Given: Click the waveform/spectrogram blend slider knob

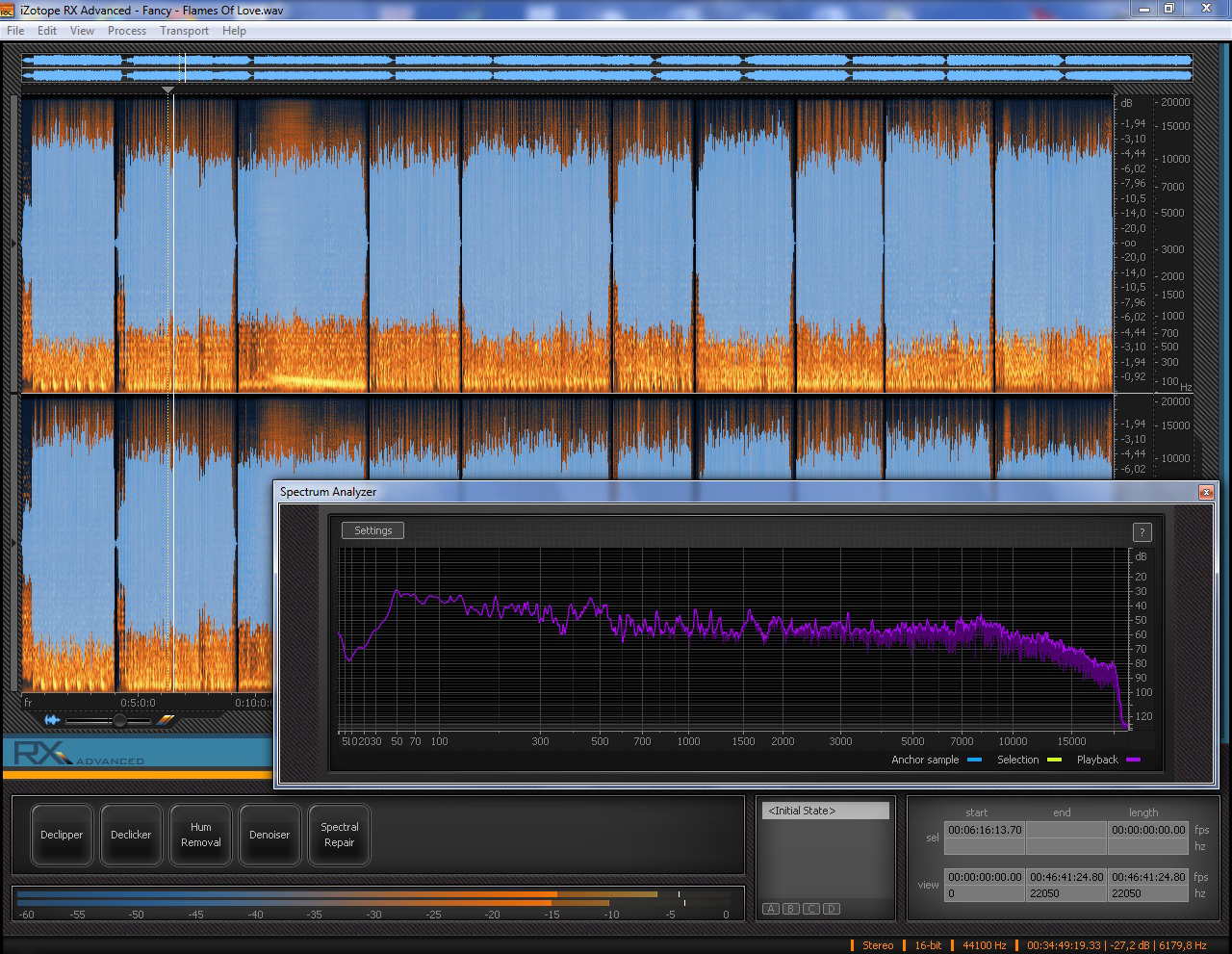Looking at the screenshot, I should 119,720.
